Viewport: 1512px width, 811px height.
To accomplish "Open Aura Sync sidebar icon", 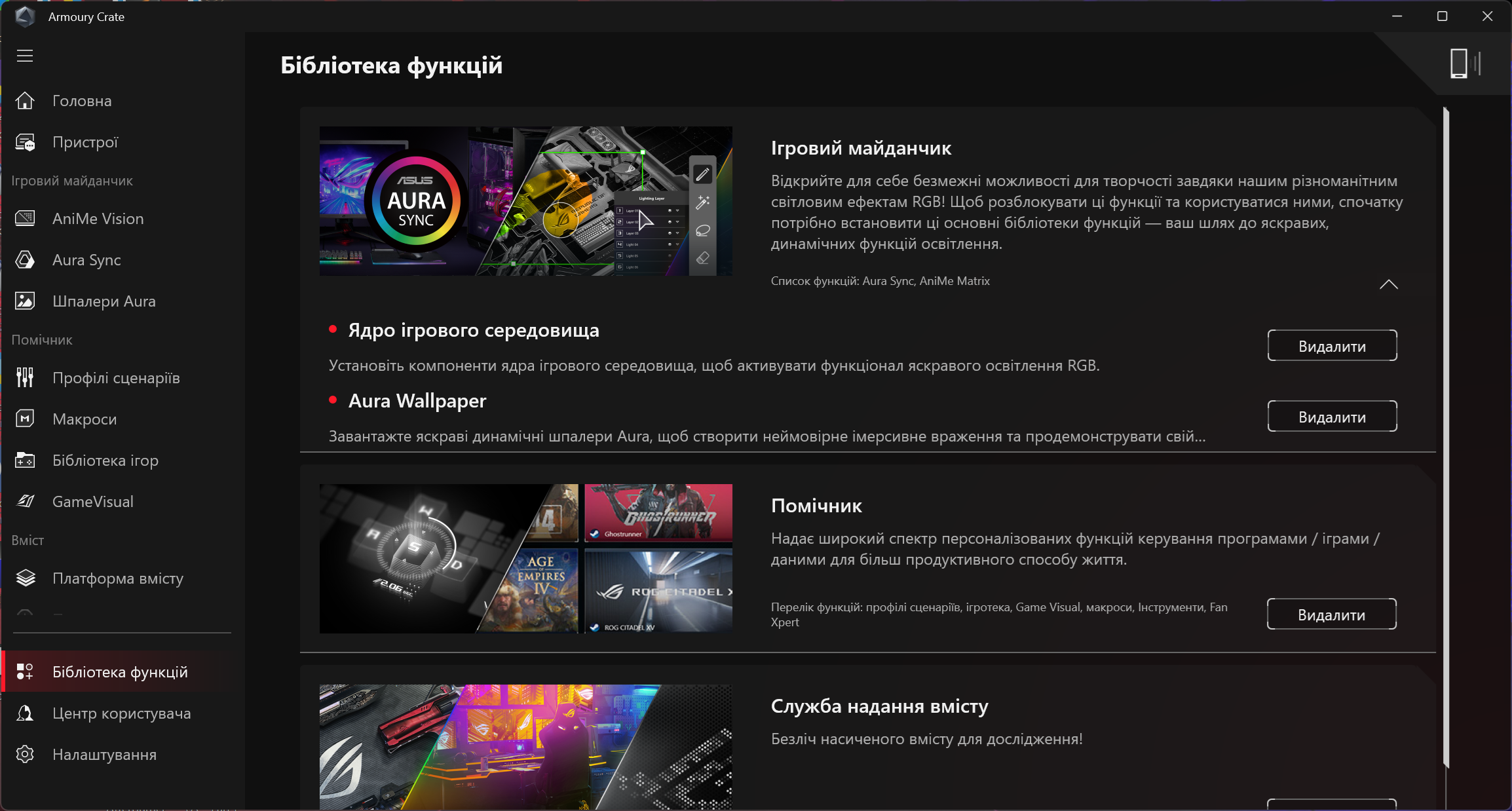I will point(25,260).
